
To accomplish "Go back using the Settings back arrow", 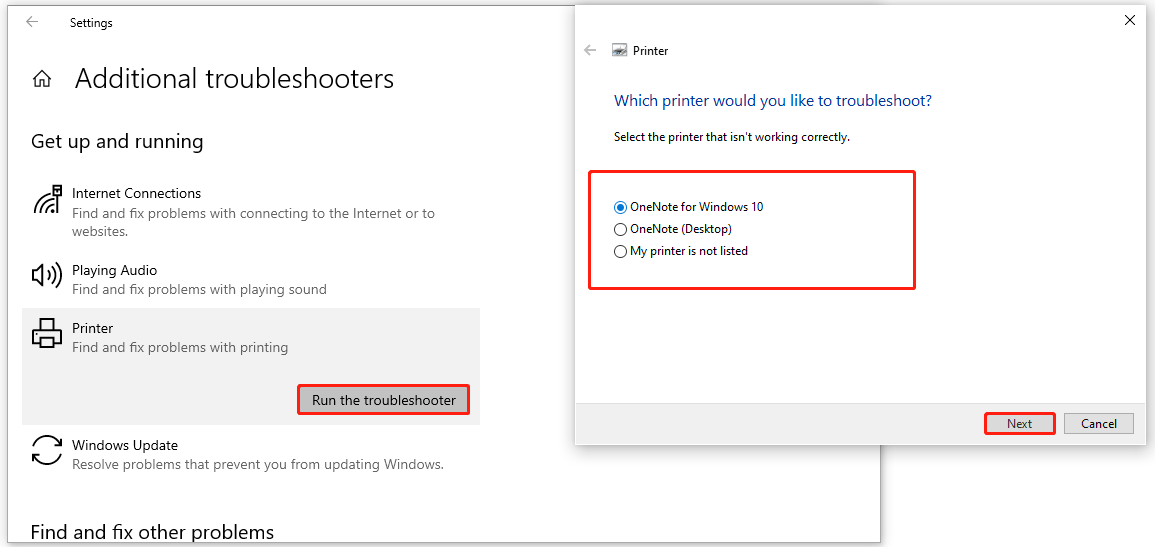I will tap(32, 22).
